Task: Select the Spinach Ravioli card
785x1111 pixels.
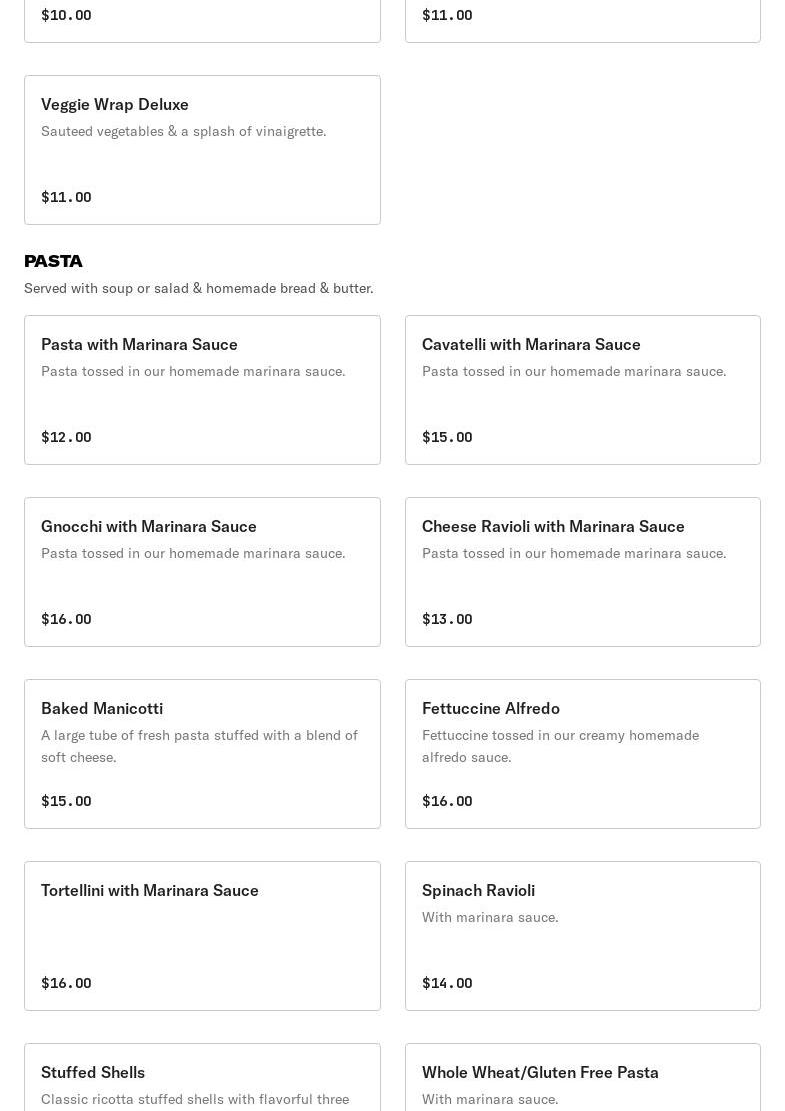Action: point(582,935)
